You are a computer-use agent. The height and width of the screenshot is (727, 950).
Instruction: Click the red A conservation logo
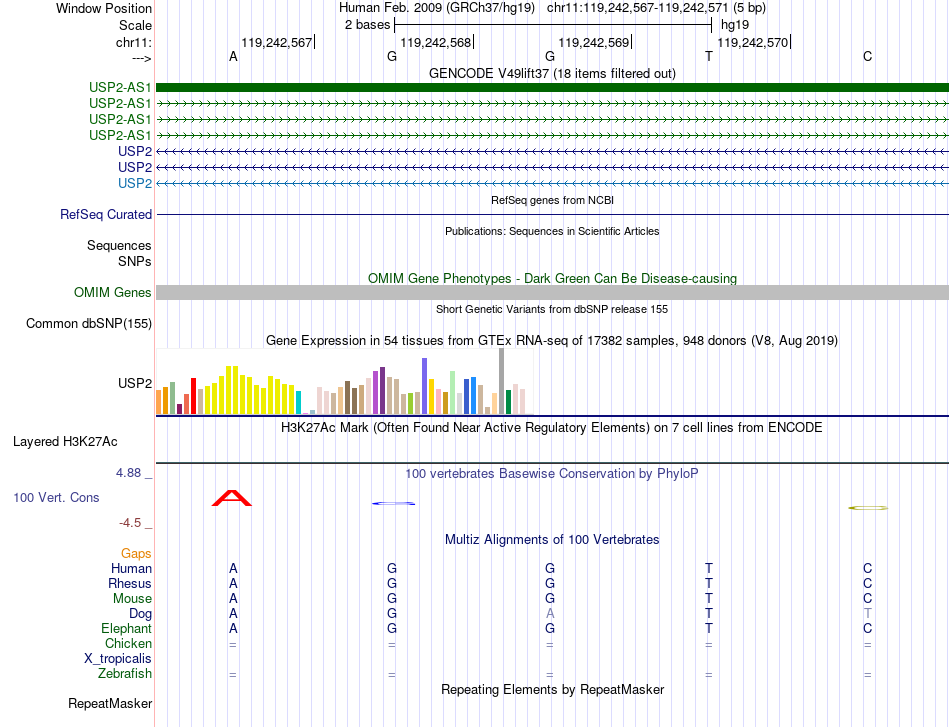[x=232, y=498]
